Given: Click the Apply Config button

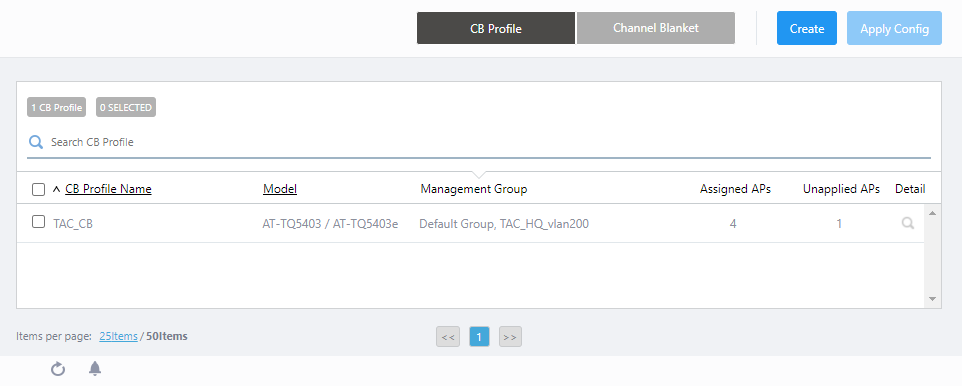Looking at the screenshot, I should [x=895, y=28].
